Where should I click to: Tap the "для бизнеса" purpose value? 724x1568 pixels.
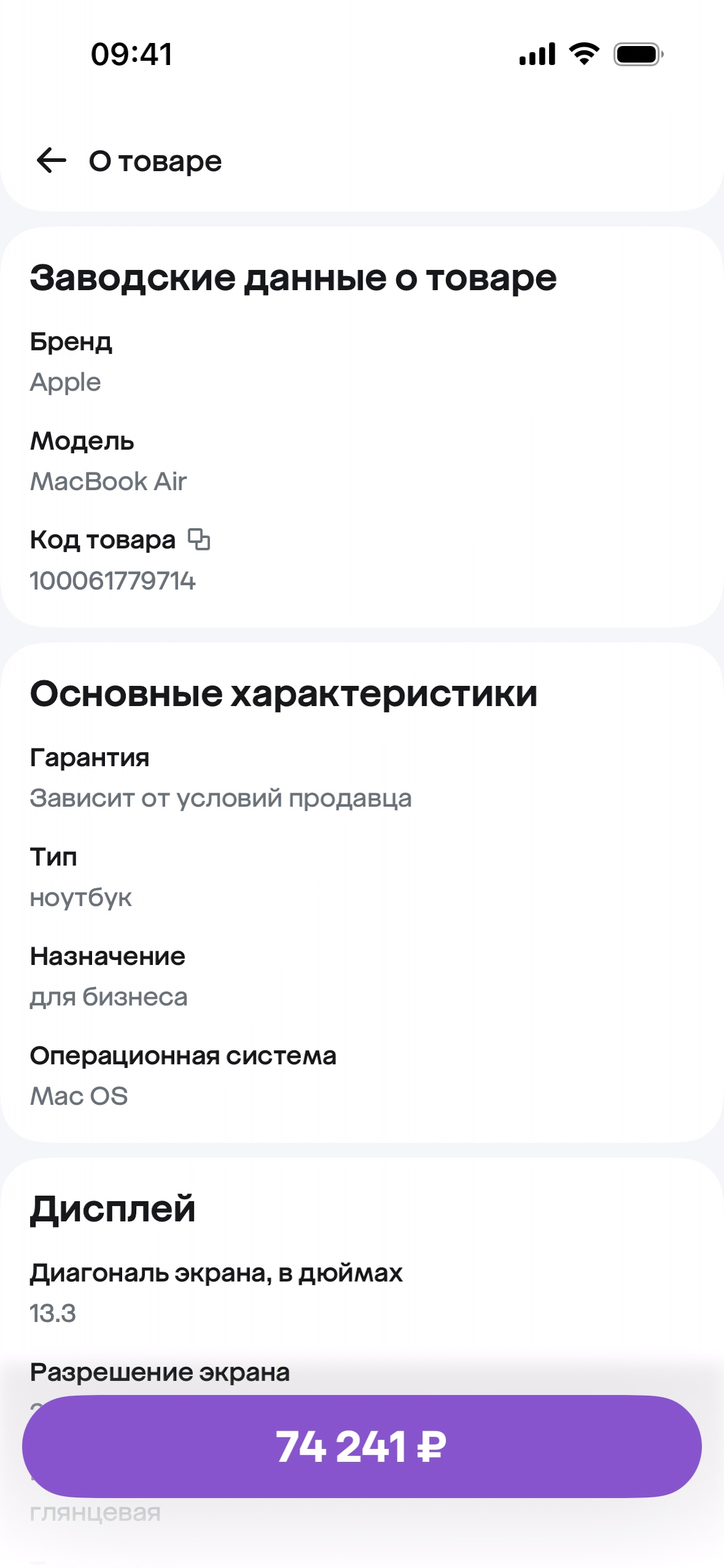[109, 997]
